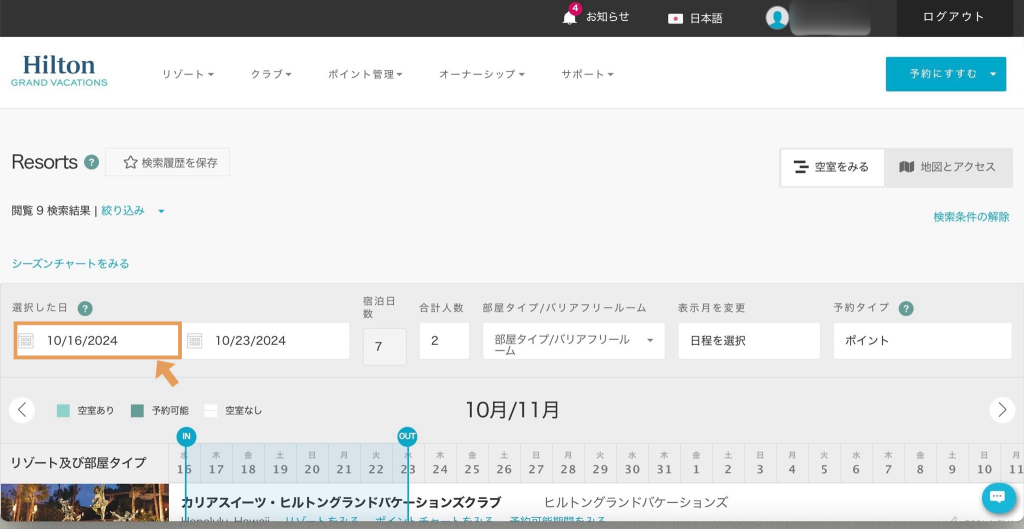Switch to 地図とアクセス view

pyautogui.click(x=948, y=167)
